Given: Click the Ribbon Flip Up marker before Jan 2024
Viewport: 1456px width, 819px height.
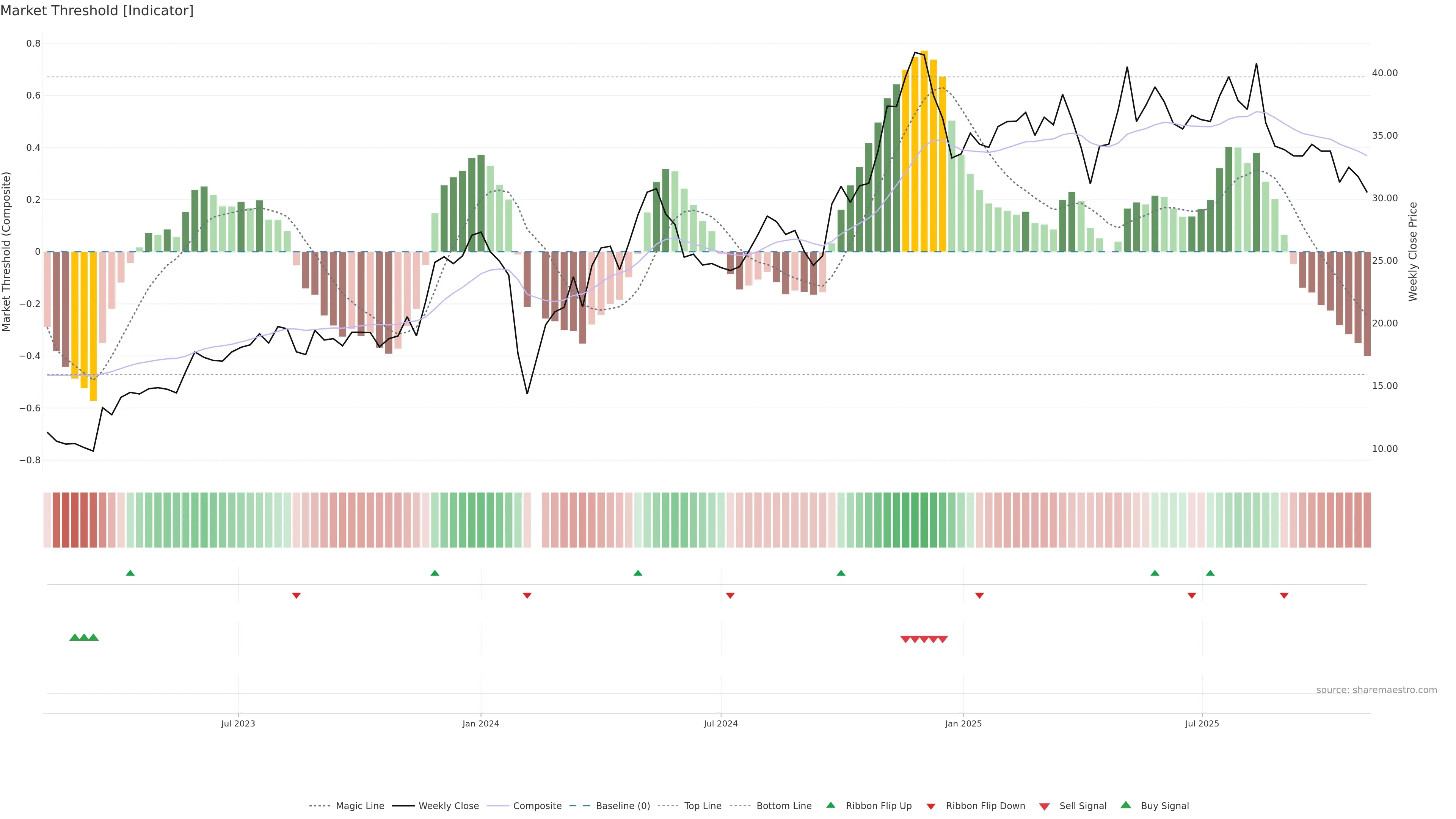Looking at the screenshot, I should 435,573.
